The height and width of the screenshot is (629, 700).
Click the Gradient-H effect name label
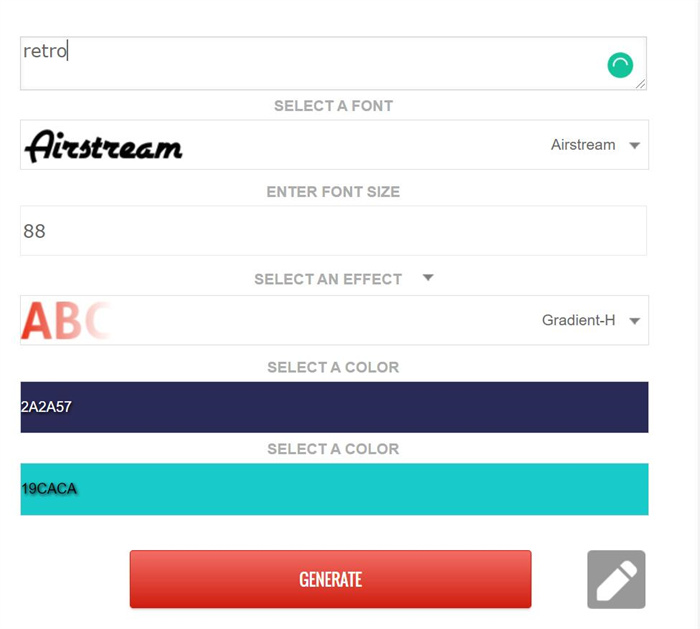click(x=578, y=320)
